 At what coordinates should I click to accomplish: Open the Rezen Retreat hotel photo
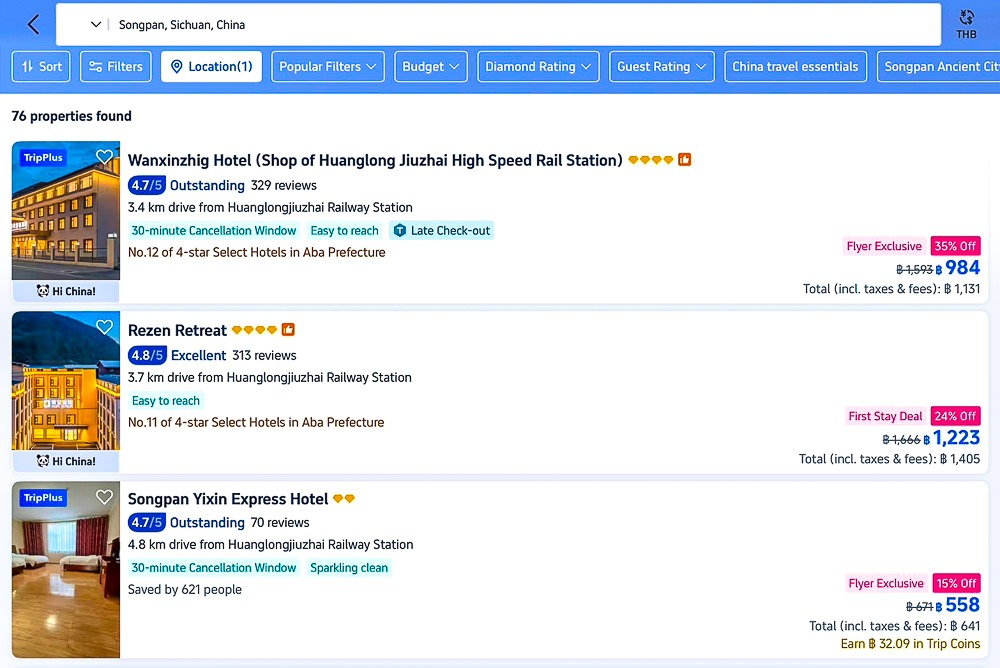pyautogui.click(x=65, y=381)
